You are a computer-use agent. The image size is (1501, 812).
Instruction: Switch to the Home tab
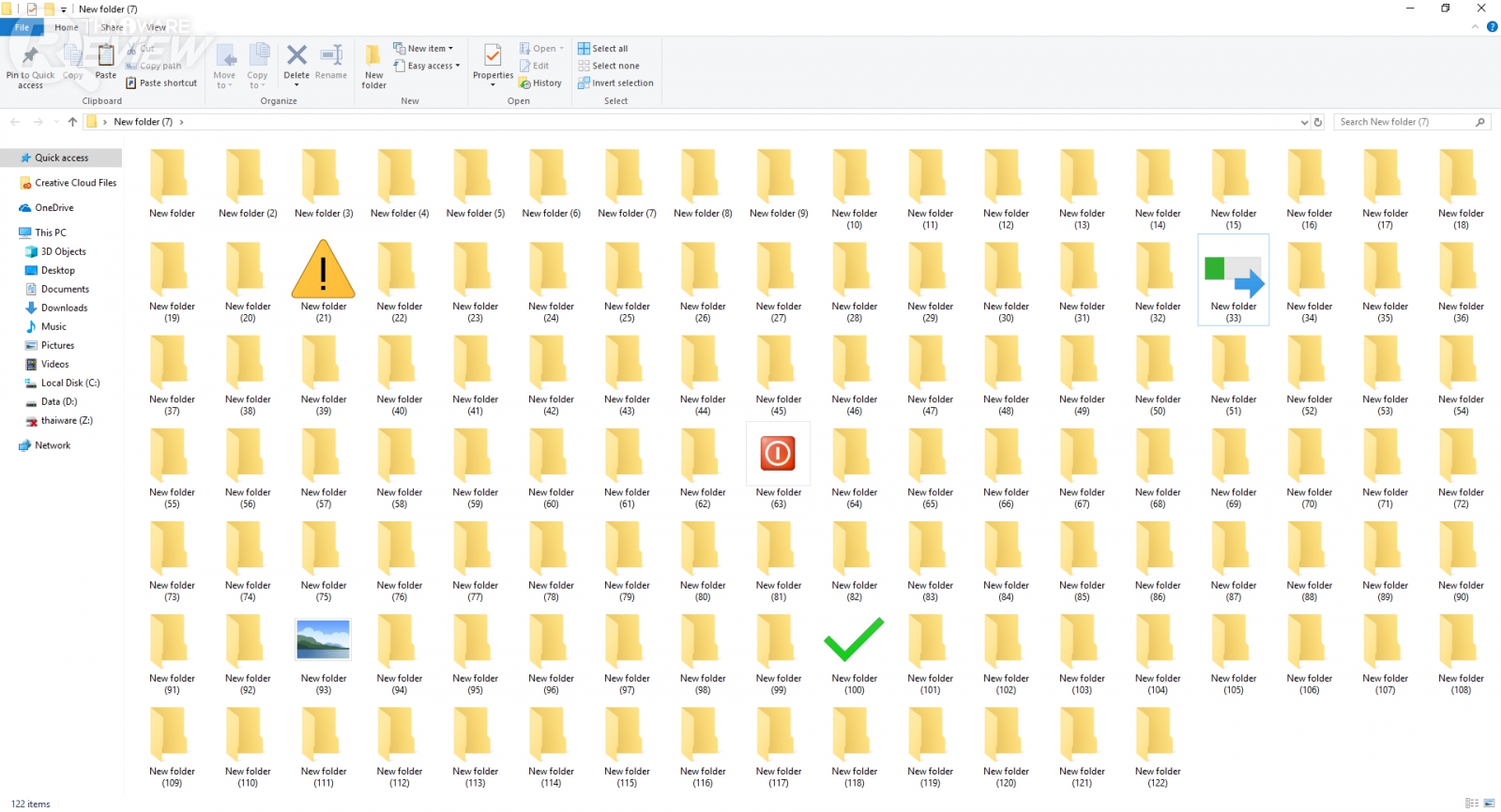(67, 27)
